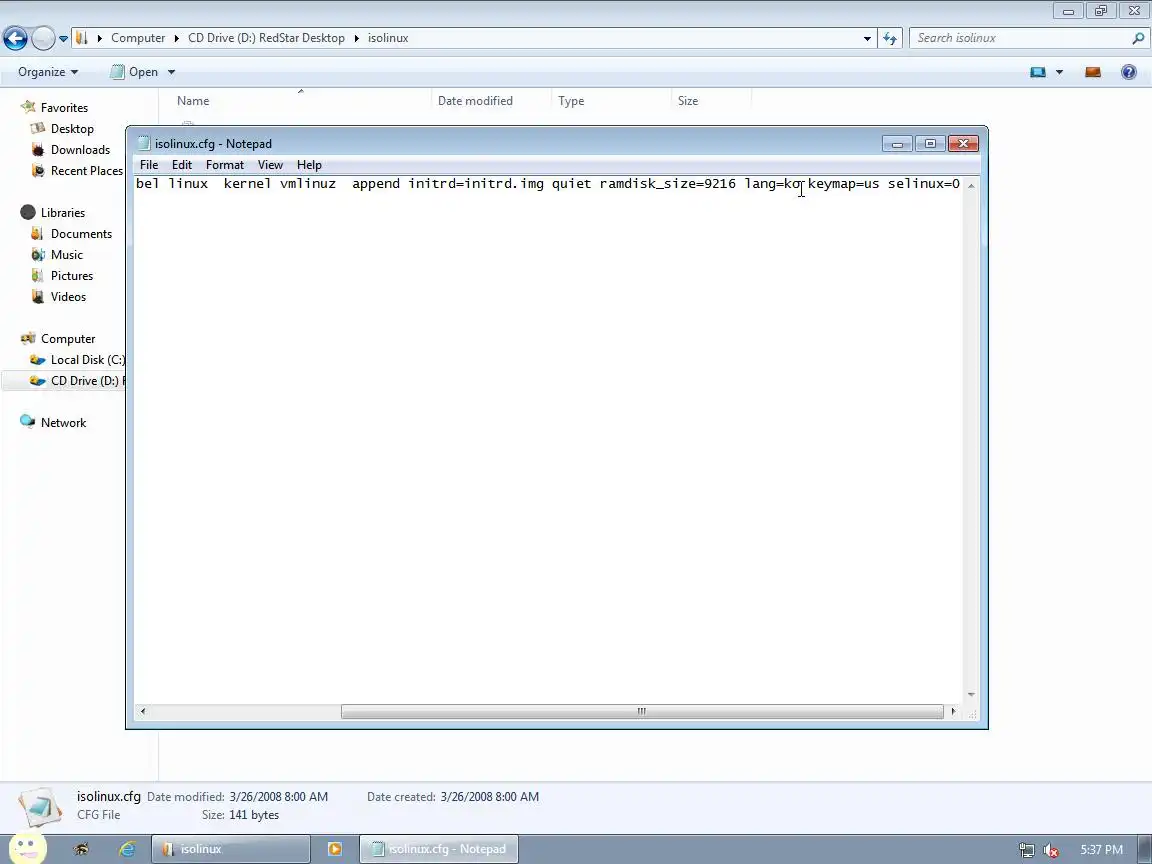
Task: Open Recent Places in Favorites
Action: [86, 170]
